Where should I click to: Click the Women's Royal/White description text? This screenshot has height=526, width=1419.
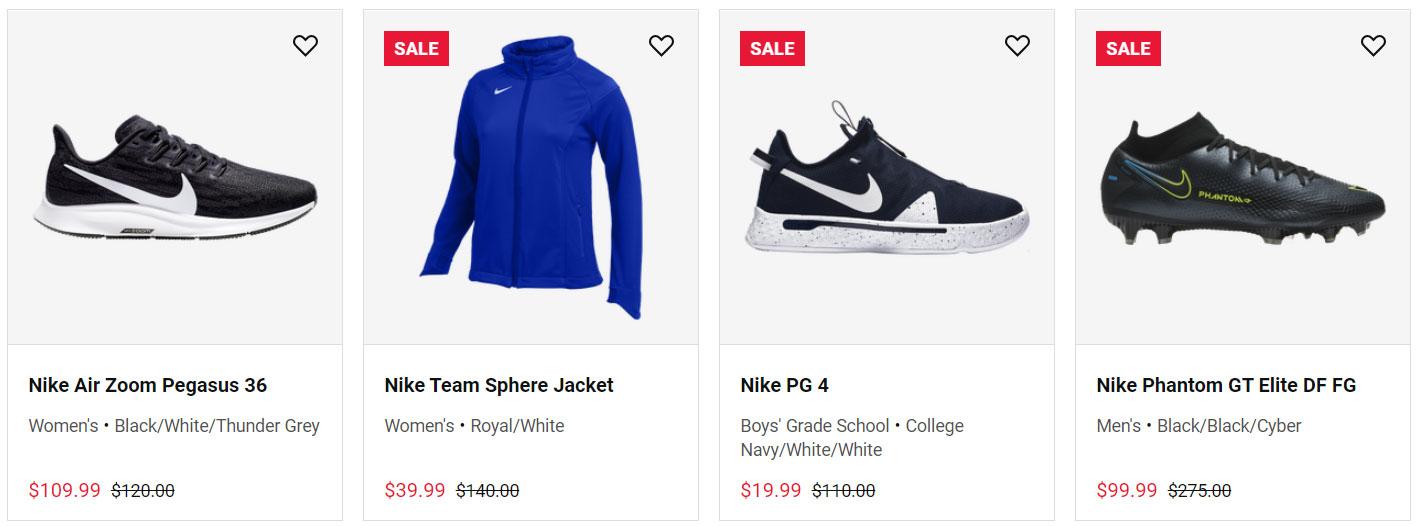(474, 426)
